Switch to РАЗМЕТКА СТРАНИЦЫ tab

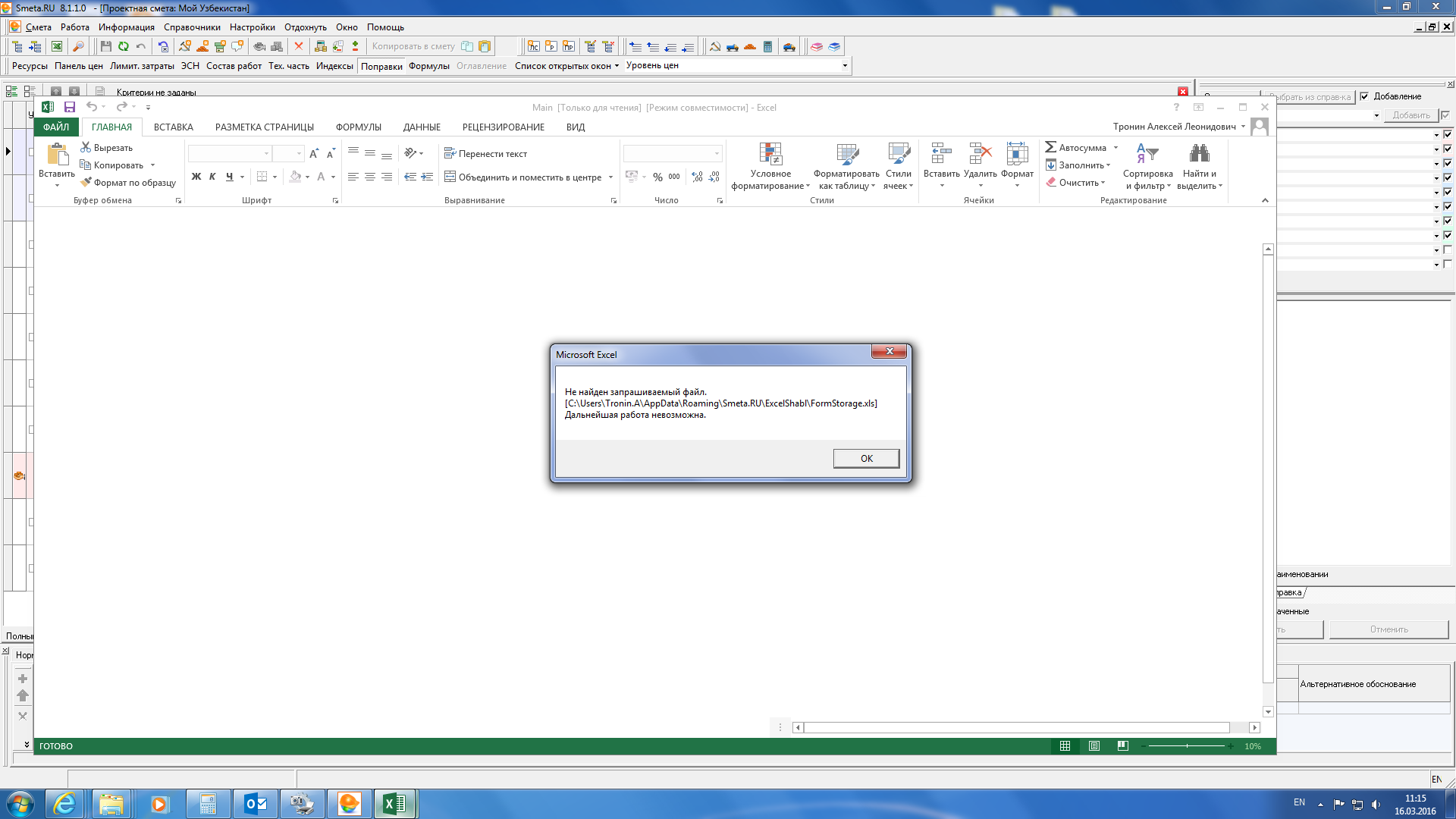point(265,127)
